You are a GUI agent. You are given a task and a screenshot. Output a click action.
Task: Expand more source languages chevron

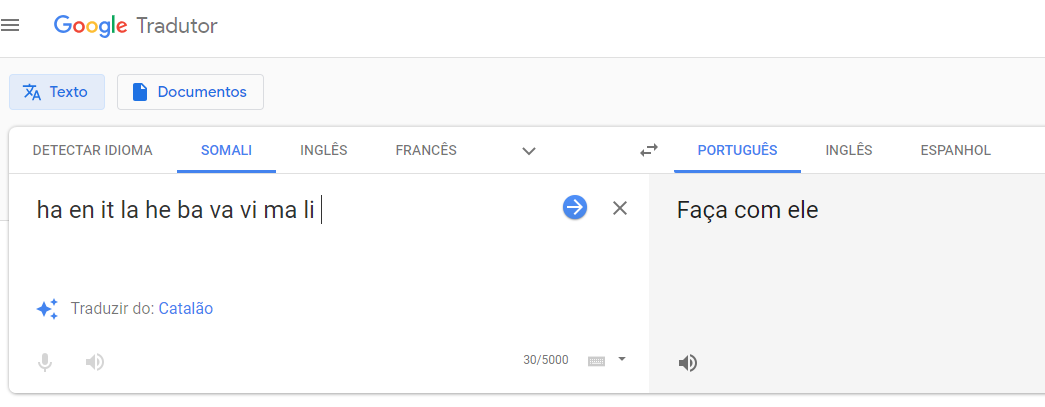[x=529, y=151]
